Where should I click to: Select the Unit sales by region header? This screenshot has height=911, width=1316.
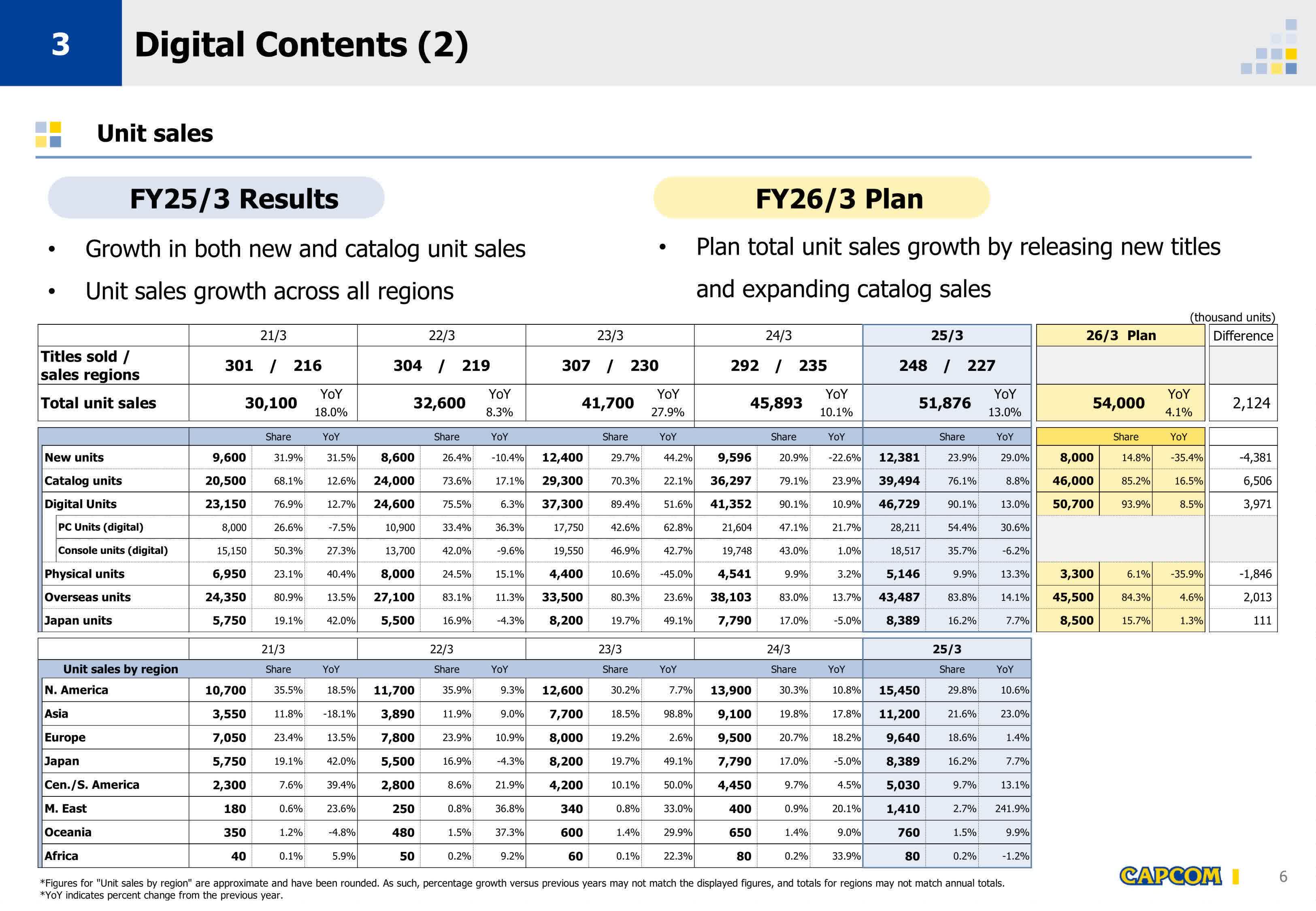tap(120, 669)
